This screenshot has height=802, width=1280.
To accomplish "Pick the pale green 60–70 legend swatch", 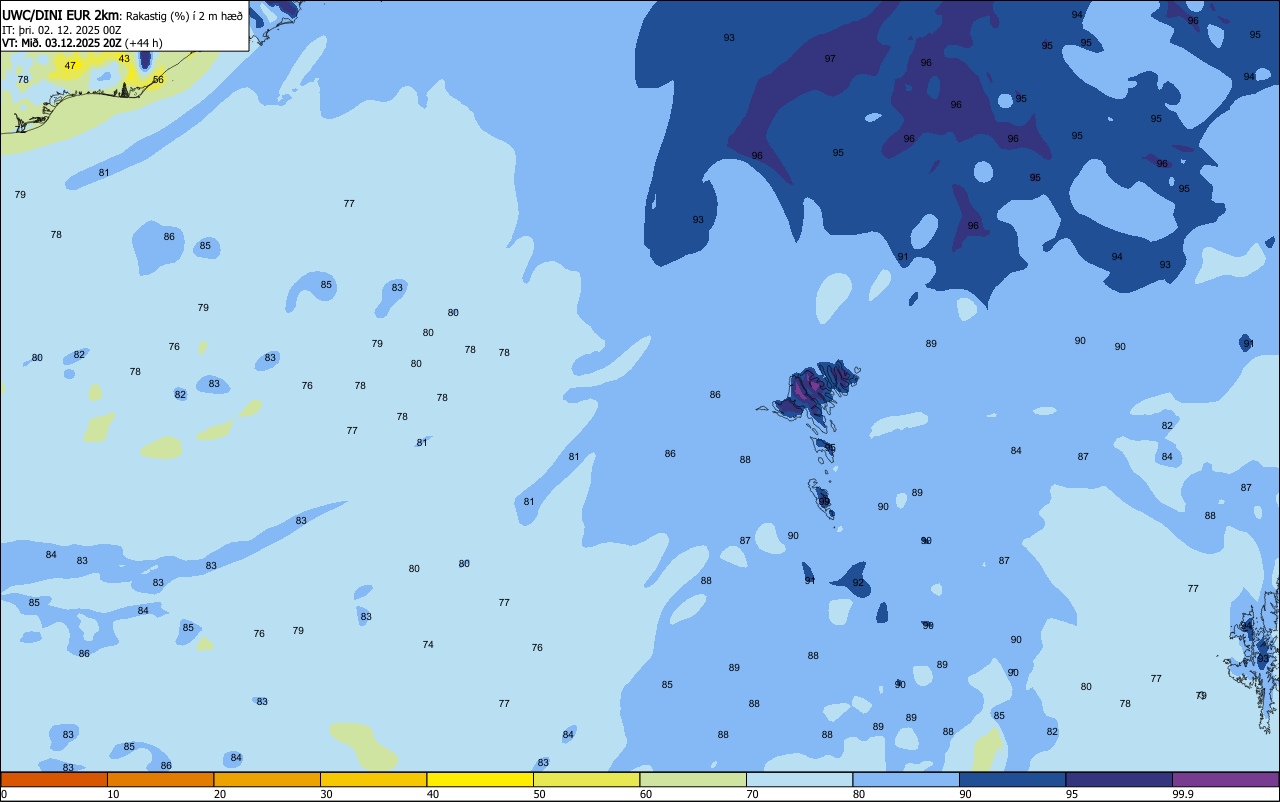I will tap(693, 779).
